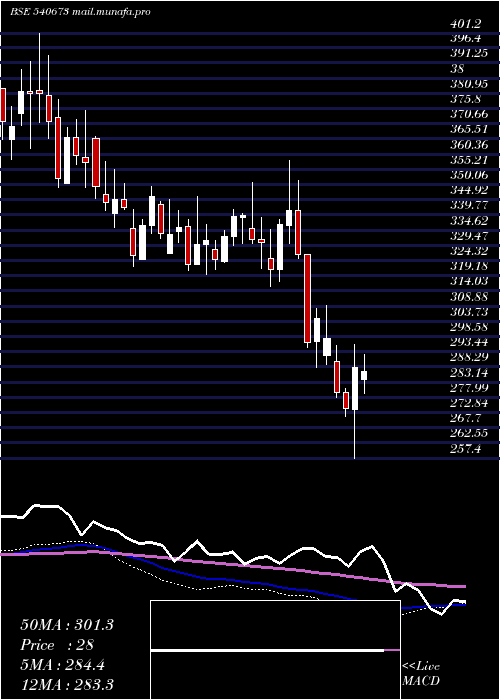
Task: Click the Price : 28 reading
Action: (x=57, y=645)
